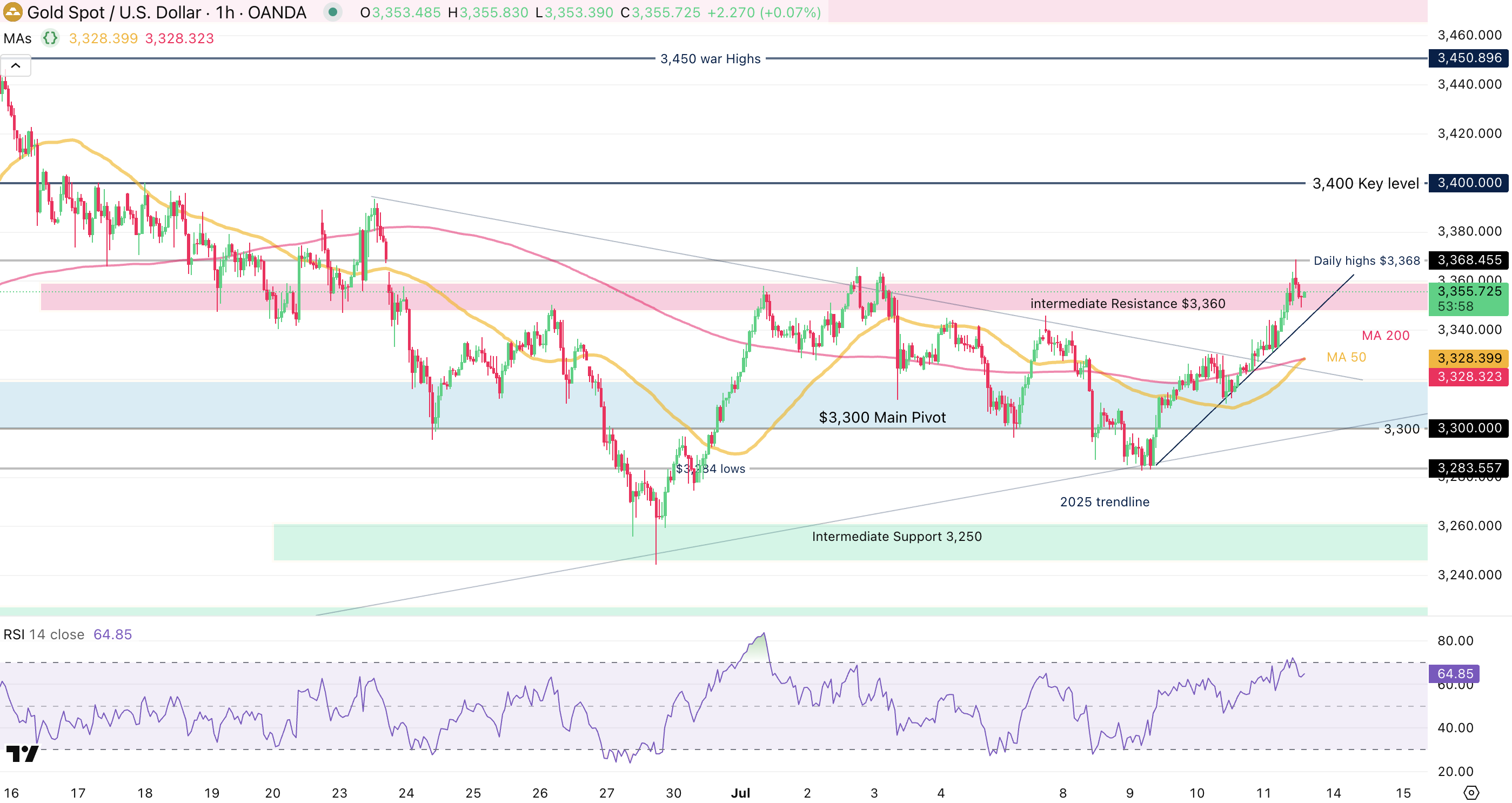This screenshot has height=803, width=1512.
Task: Click '2025 trendline' annotation
Action: tap(1105, 502)
